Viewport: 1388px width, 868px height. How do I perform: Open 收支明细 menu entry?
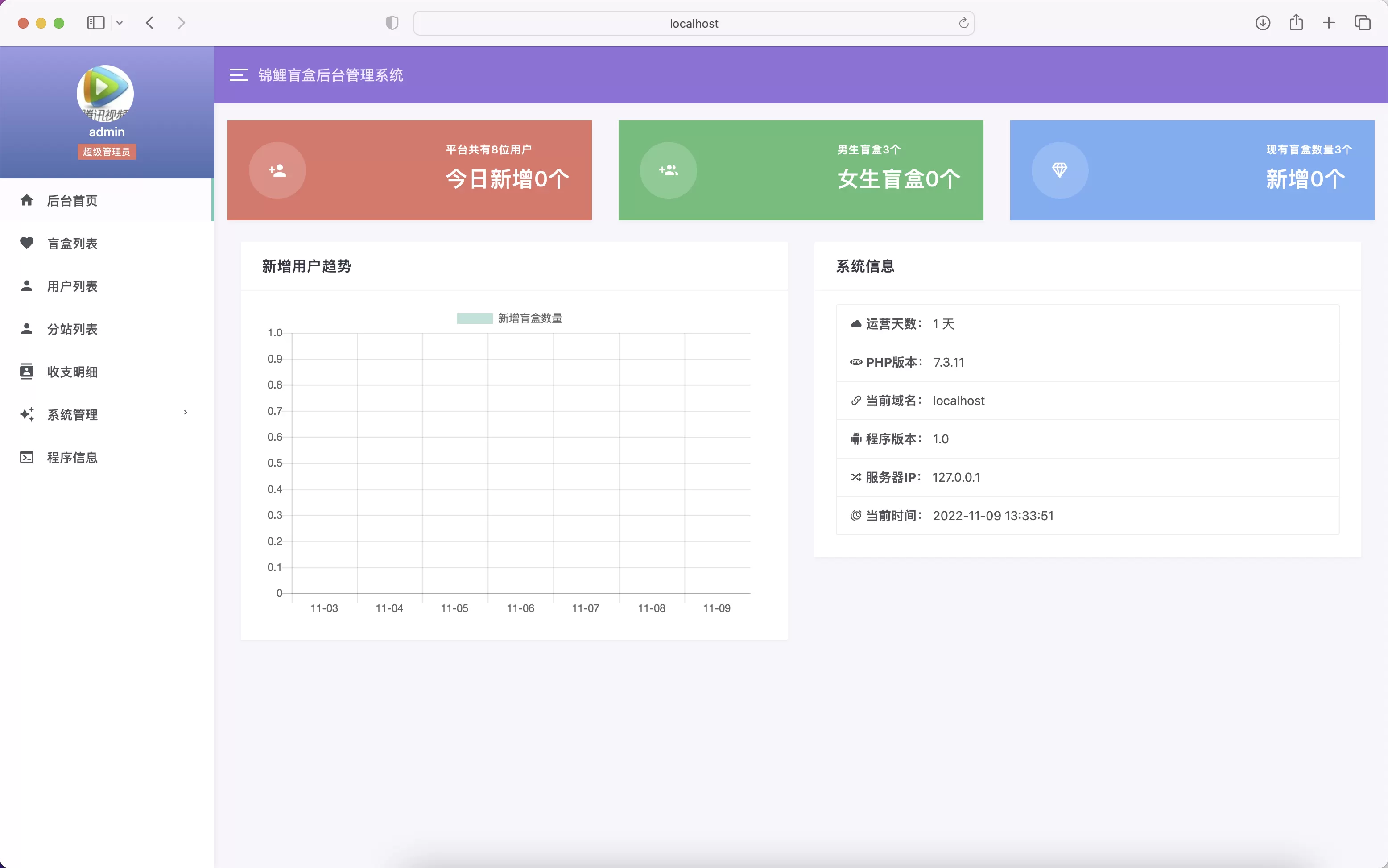click(106, 372)
